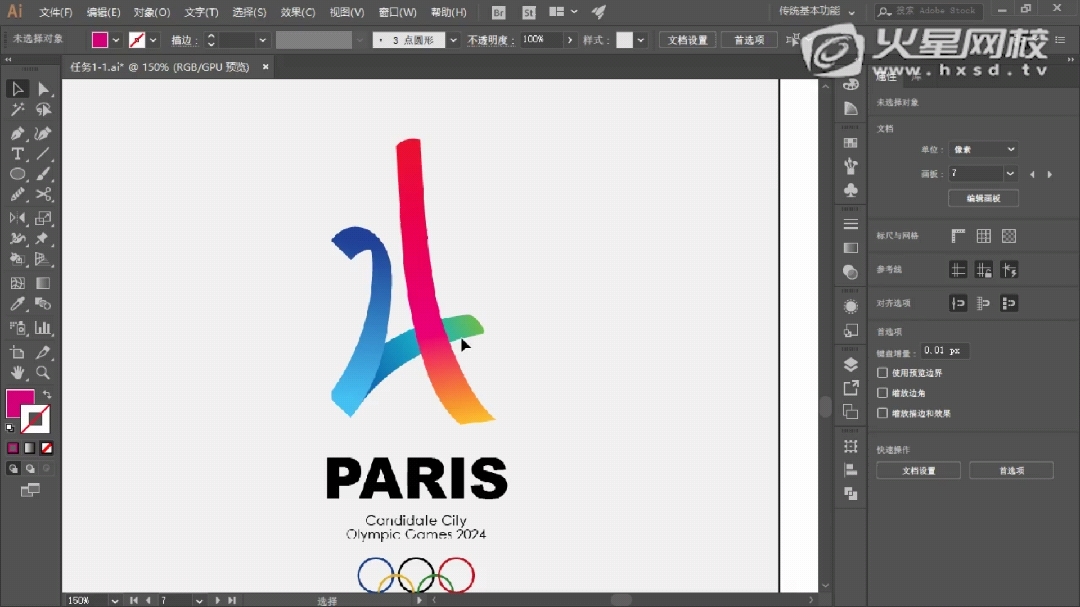Select the Pen tool
The width and height of the screenshot is (1080, 607).
[x=17, y=133]
